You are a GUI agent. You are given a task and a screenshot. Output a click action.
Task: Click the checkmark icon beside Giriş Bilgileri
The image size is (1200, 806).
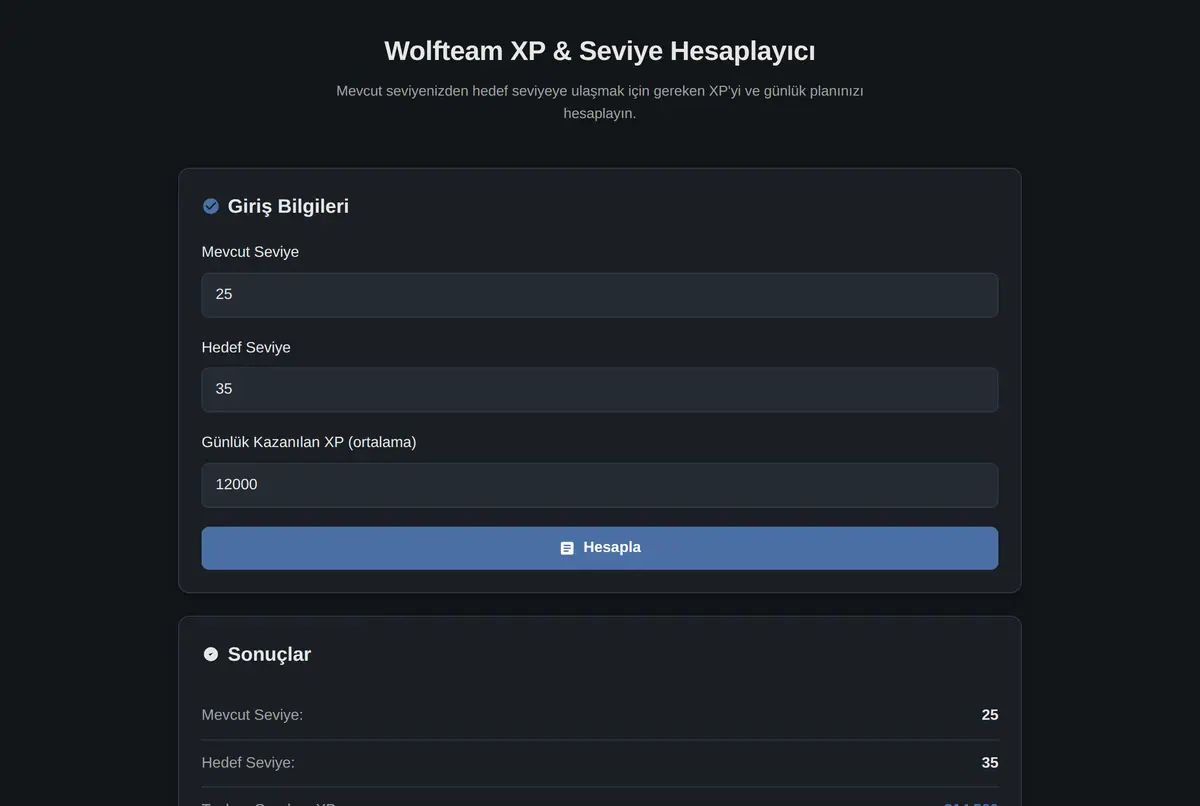pyautogui.click(x=211, y=206)
